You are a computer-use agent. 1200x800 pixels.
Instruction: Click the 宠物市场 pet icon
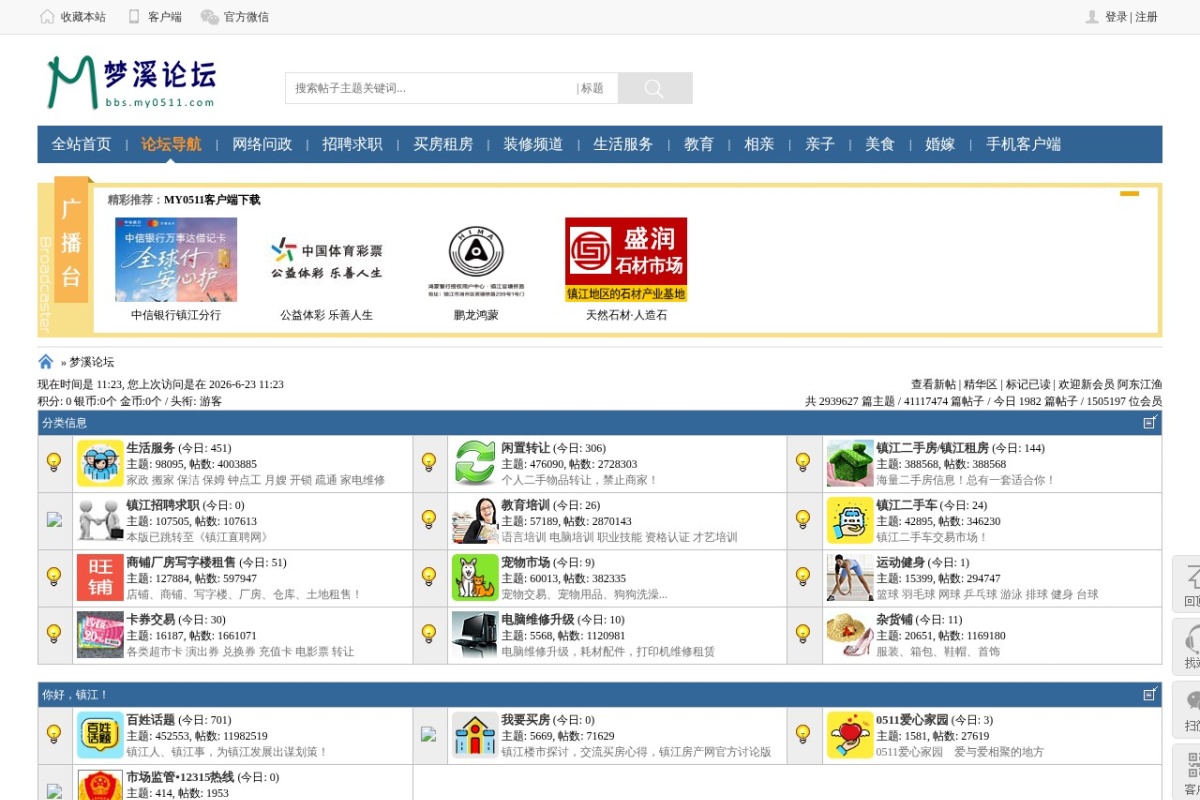click(475, 578)
